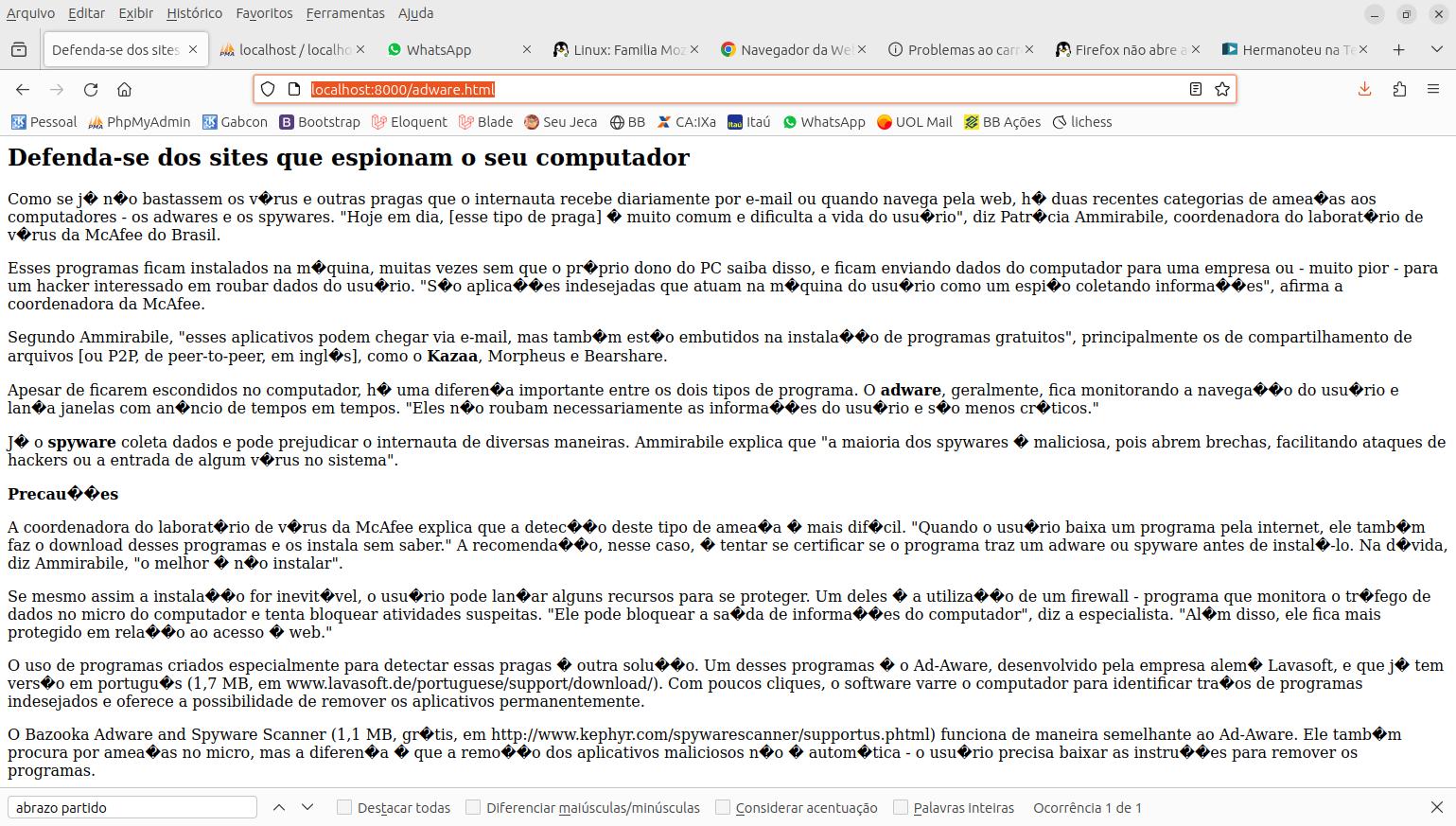This screenshot has height=826, width=1456.
Task: Open the Exibir menu
Action: [x=136, y=13]
